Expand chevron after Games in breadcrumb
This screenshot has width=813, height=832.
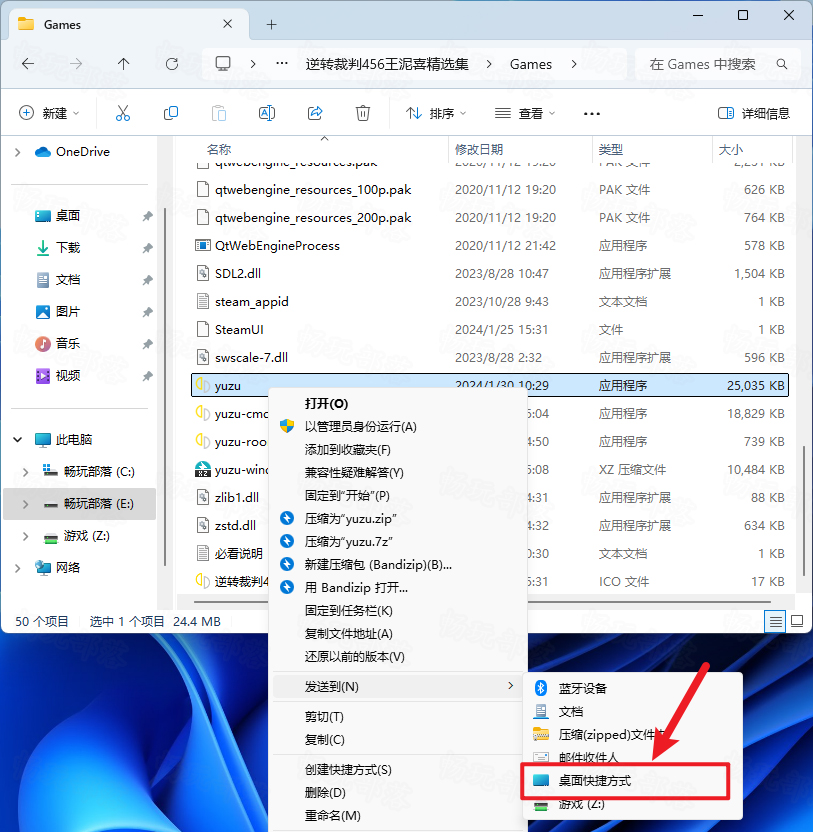click(574, 64)
